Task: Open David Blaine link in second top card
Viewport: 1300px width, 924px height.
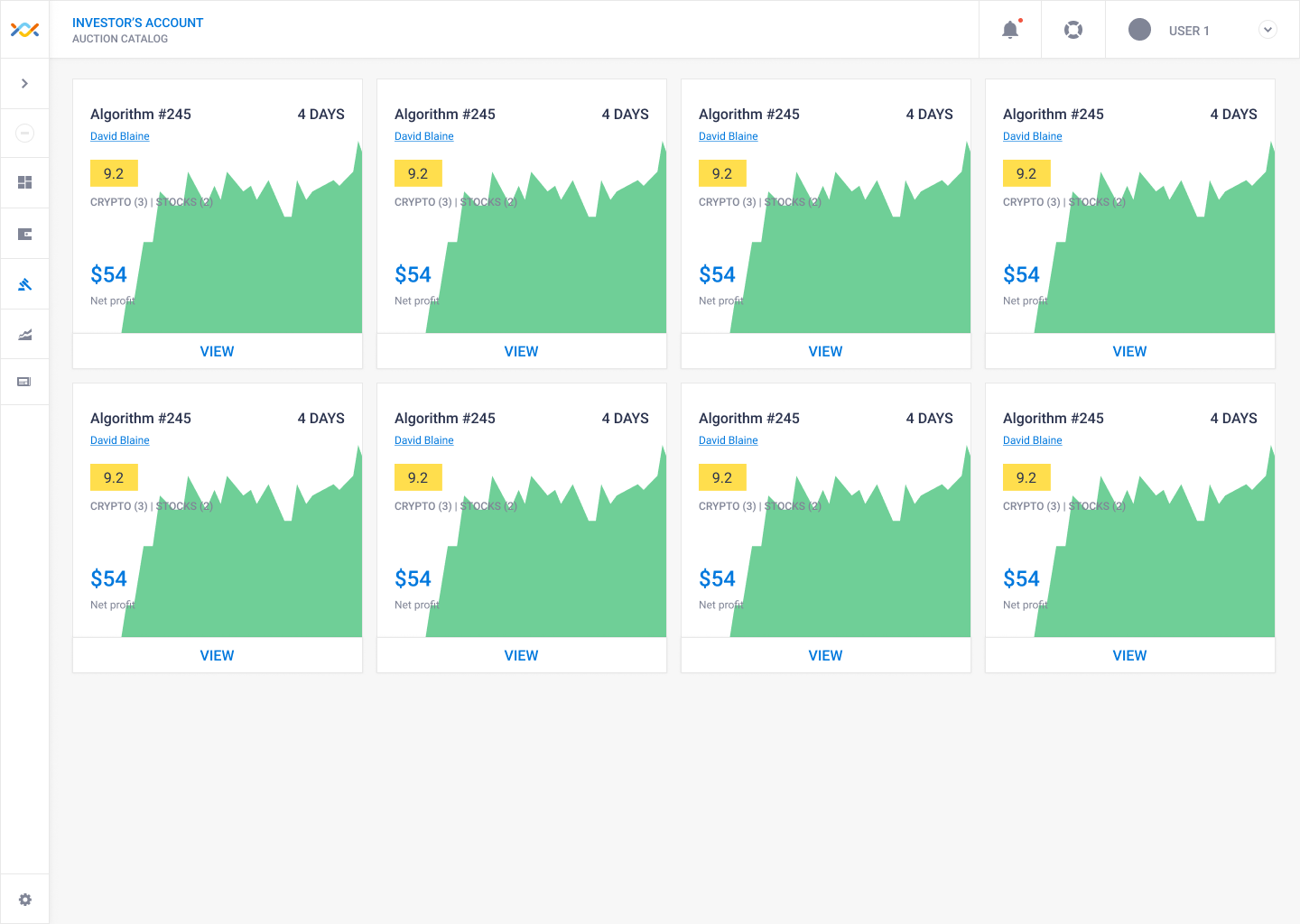Action: coord(424,136)
